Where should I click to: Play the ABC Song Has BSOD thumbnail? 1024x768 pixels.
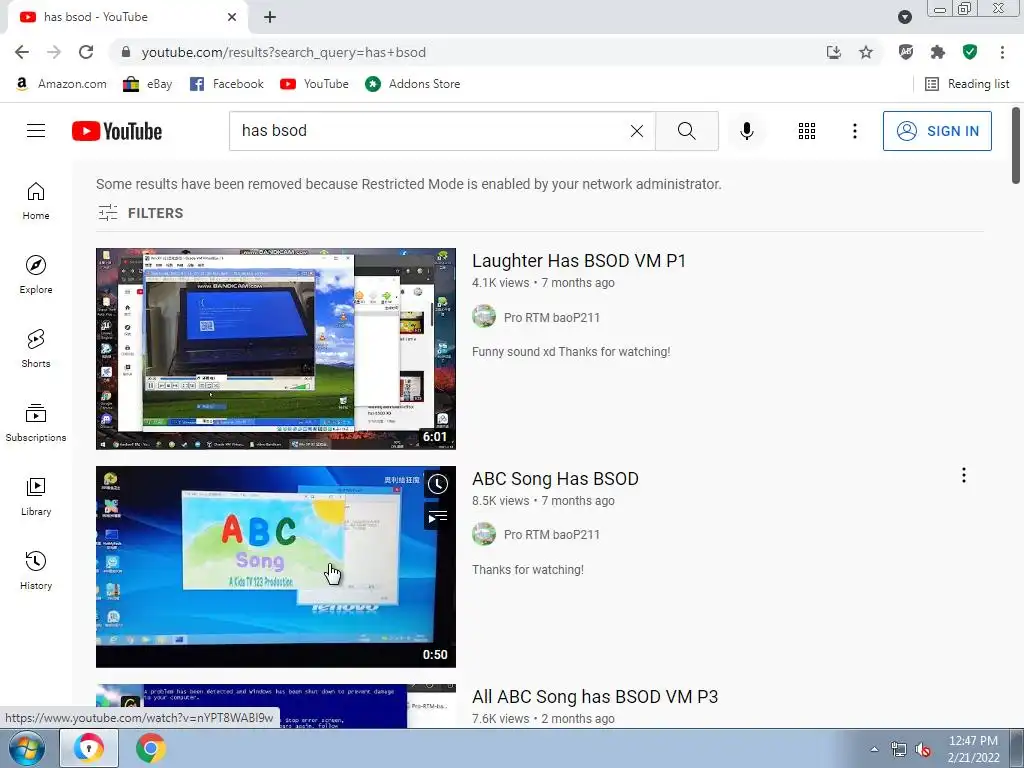(x=276, y=566)
